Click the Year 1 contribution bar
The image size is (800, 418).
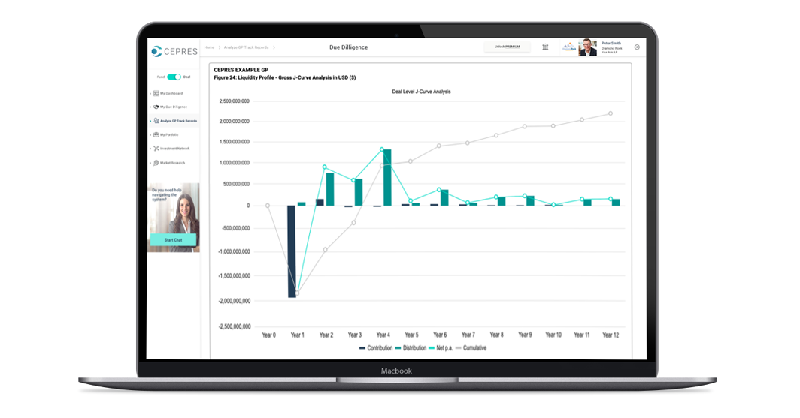291,252
